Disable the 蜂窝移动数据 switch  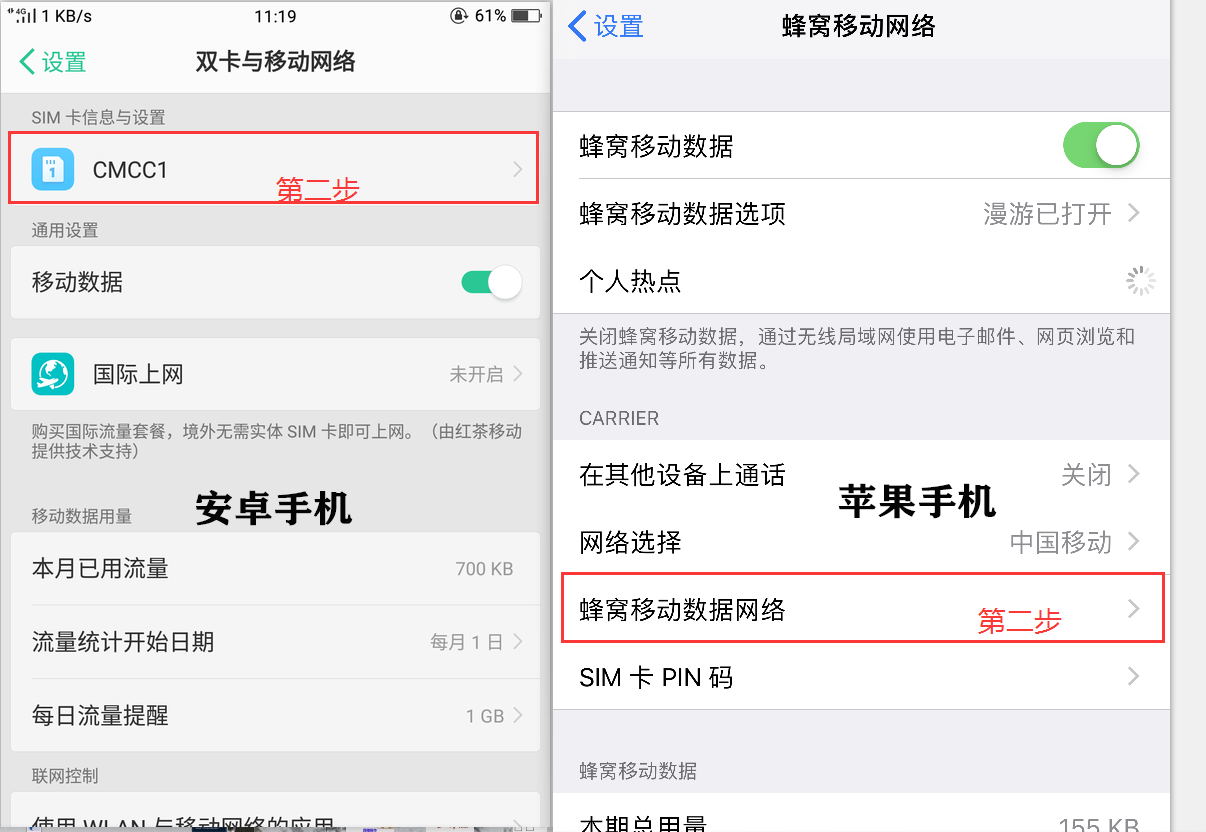(x=1101, y=146)
